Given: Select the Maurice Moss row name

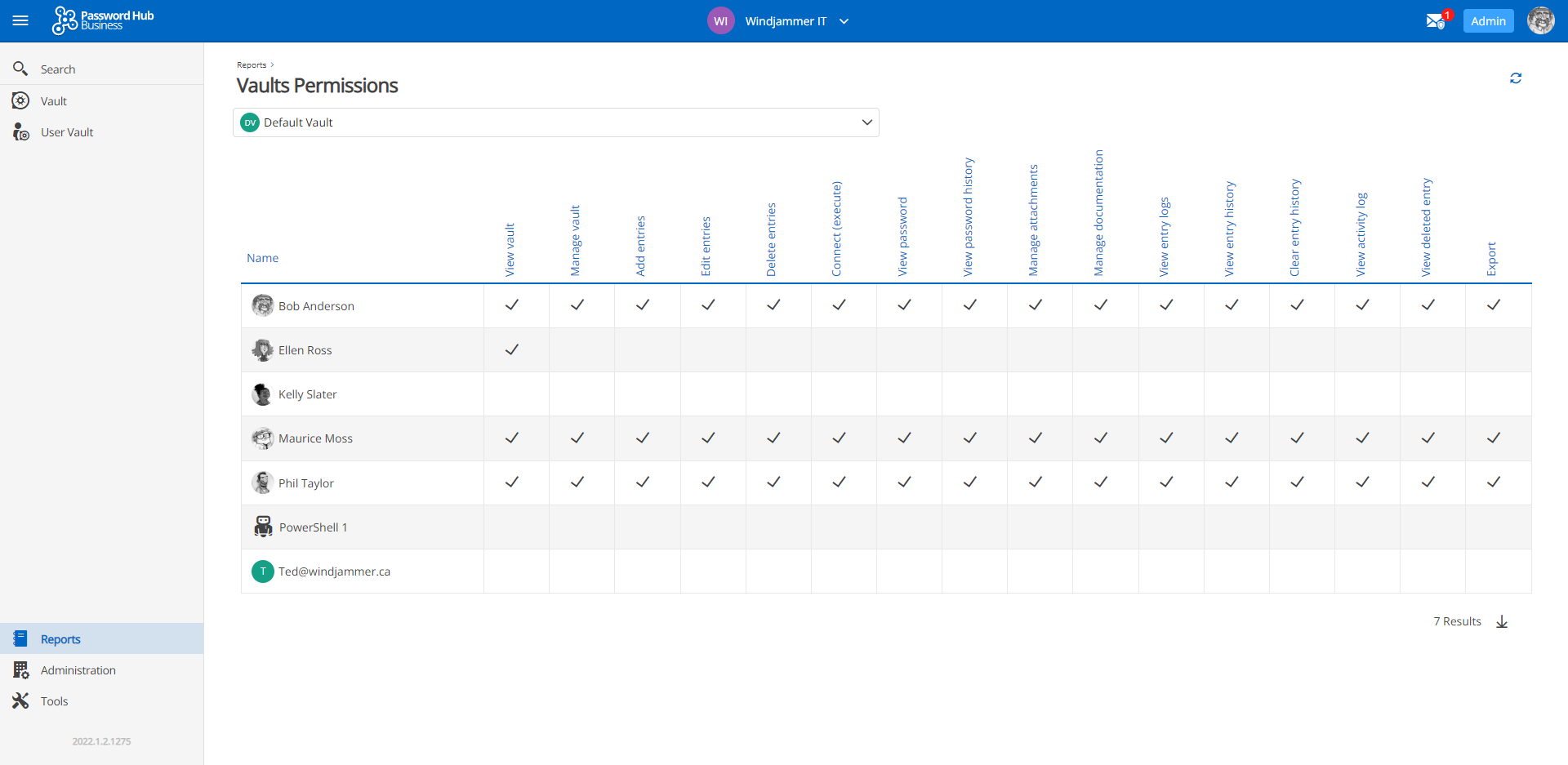Looking at the screenshot, I should [315, 438].
